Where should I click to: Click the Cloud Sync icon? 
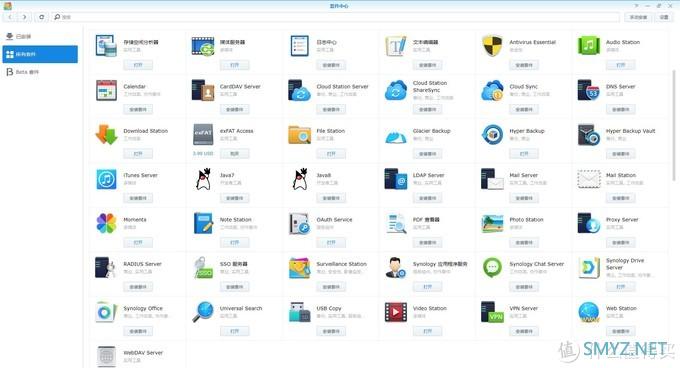[492, 90]
